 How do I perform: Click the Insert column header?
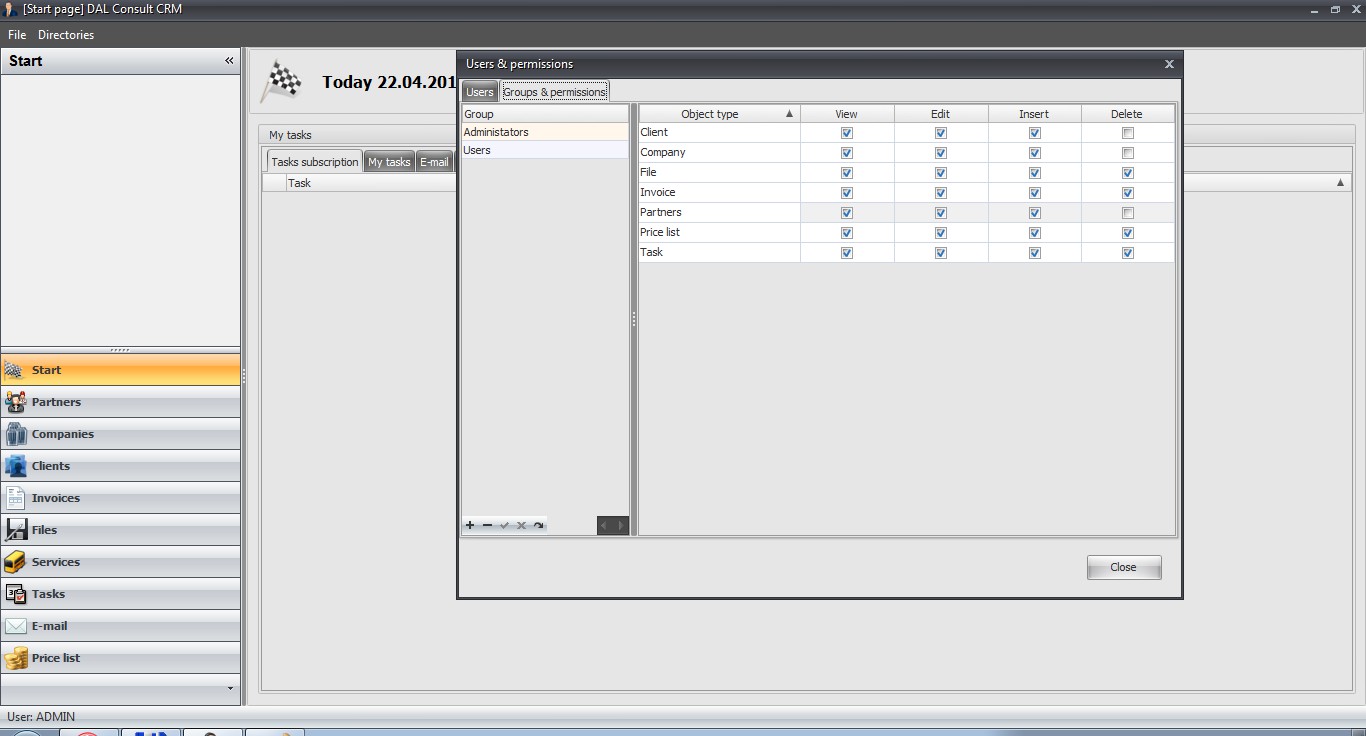tap(1035, 114)
